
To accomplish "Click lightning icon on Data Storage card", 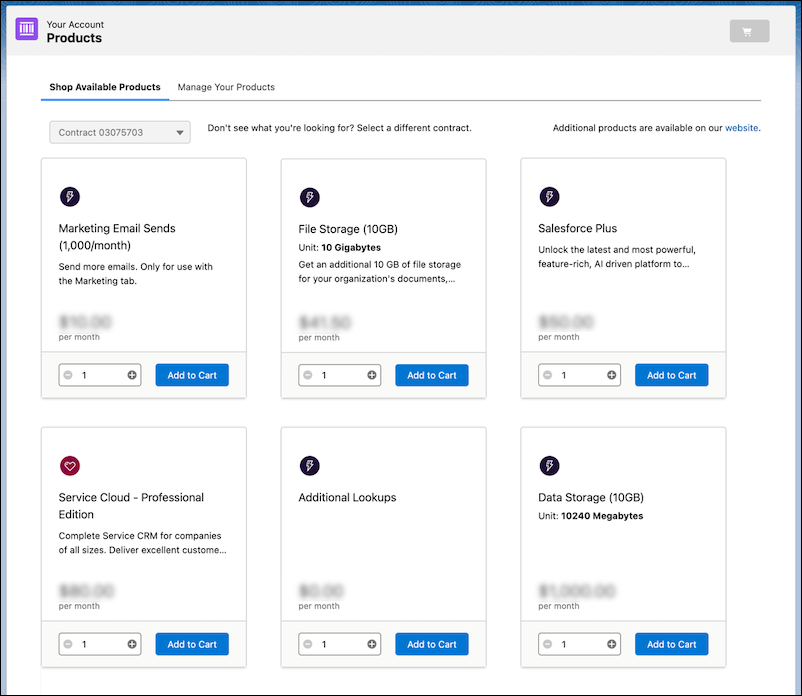I will click(549, 465).
